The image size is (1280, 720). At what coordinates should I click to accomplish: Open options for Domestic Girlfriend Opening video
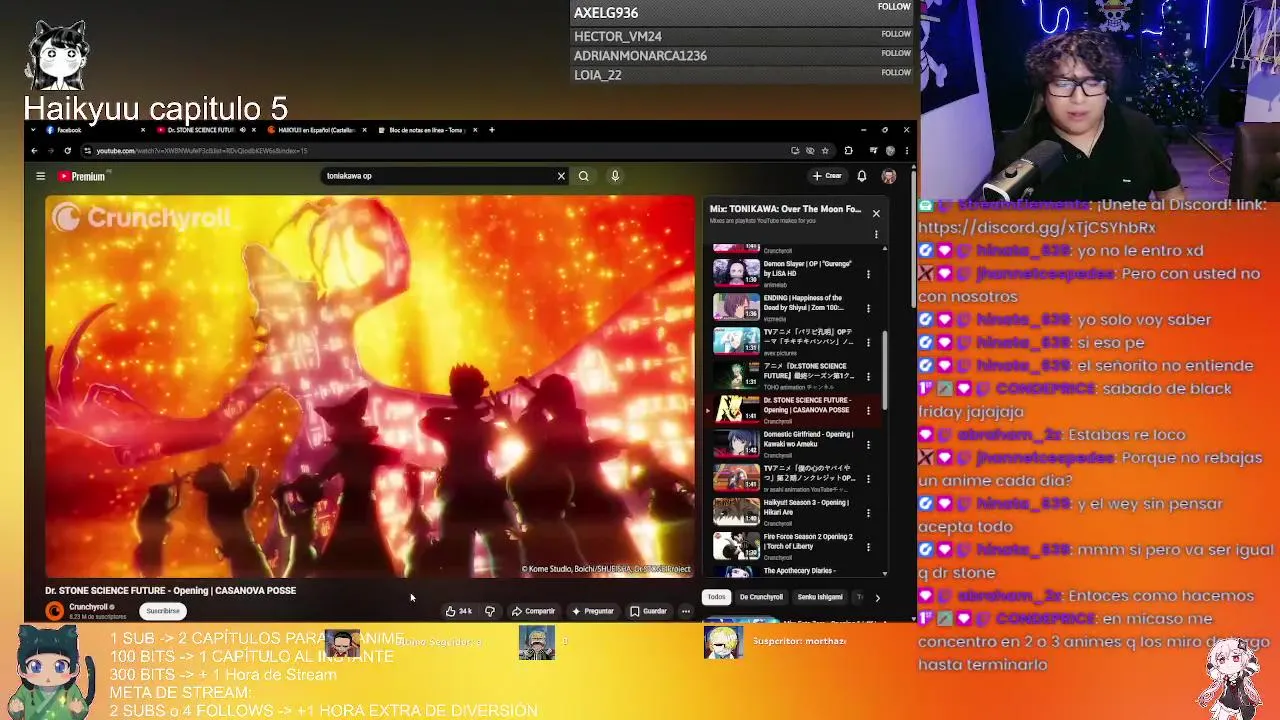tap(868, 444)
